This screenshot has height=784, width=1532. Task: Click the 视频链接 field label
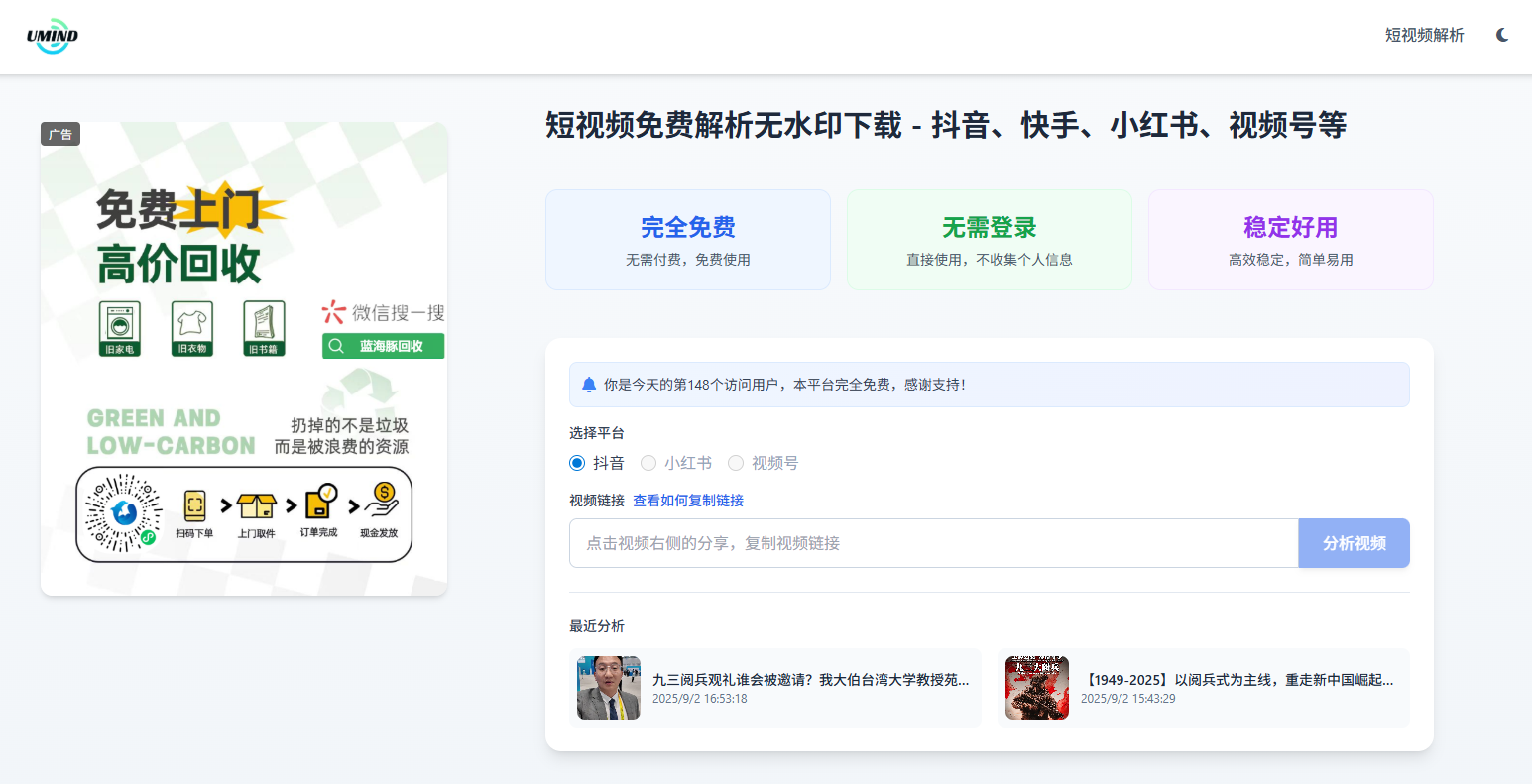tap(597, 501)
